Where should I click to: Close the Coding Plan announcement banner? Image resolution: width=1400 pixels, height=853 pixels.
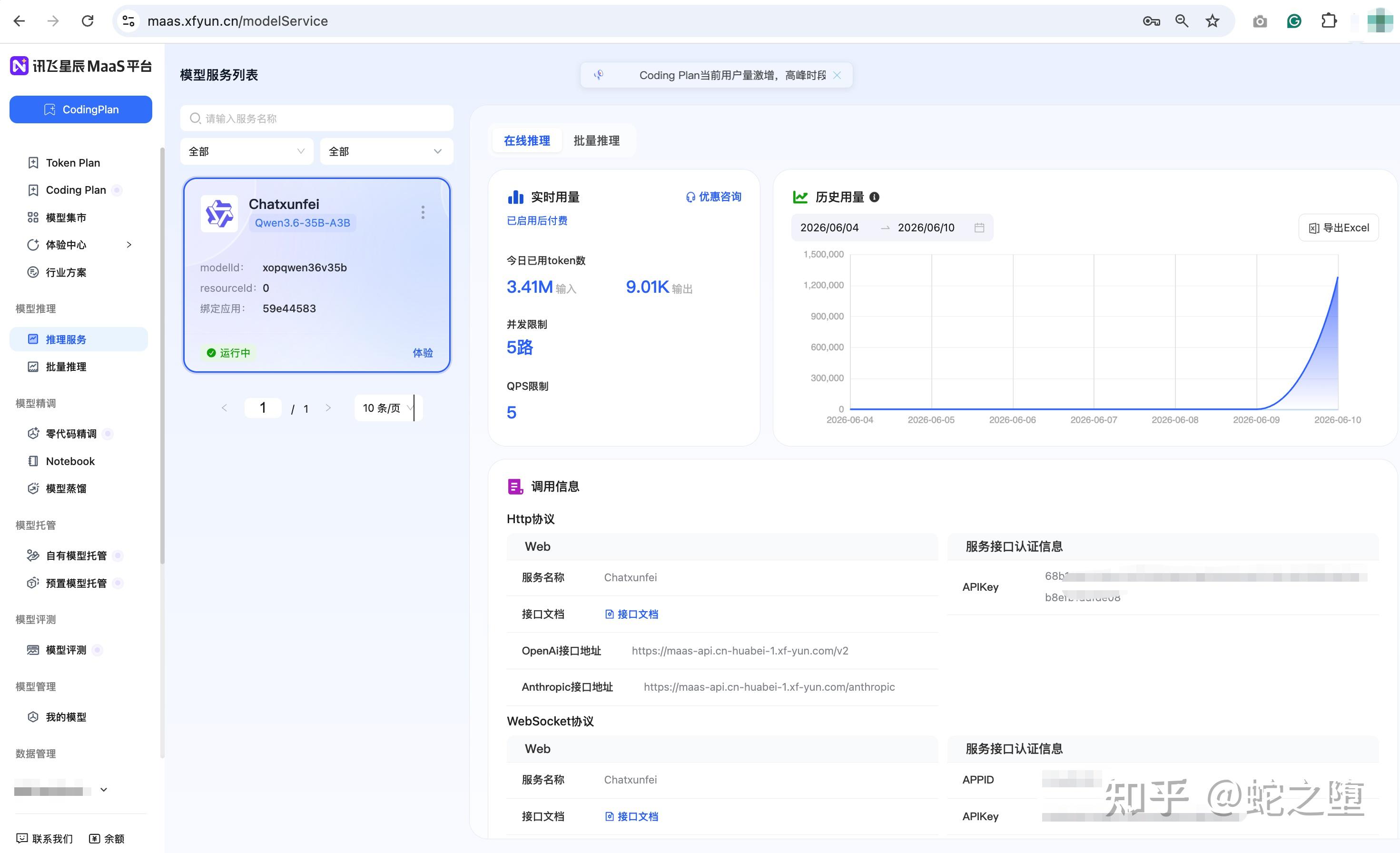pos(837,75)
